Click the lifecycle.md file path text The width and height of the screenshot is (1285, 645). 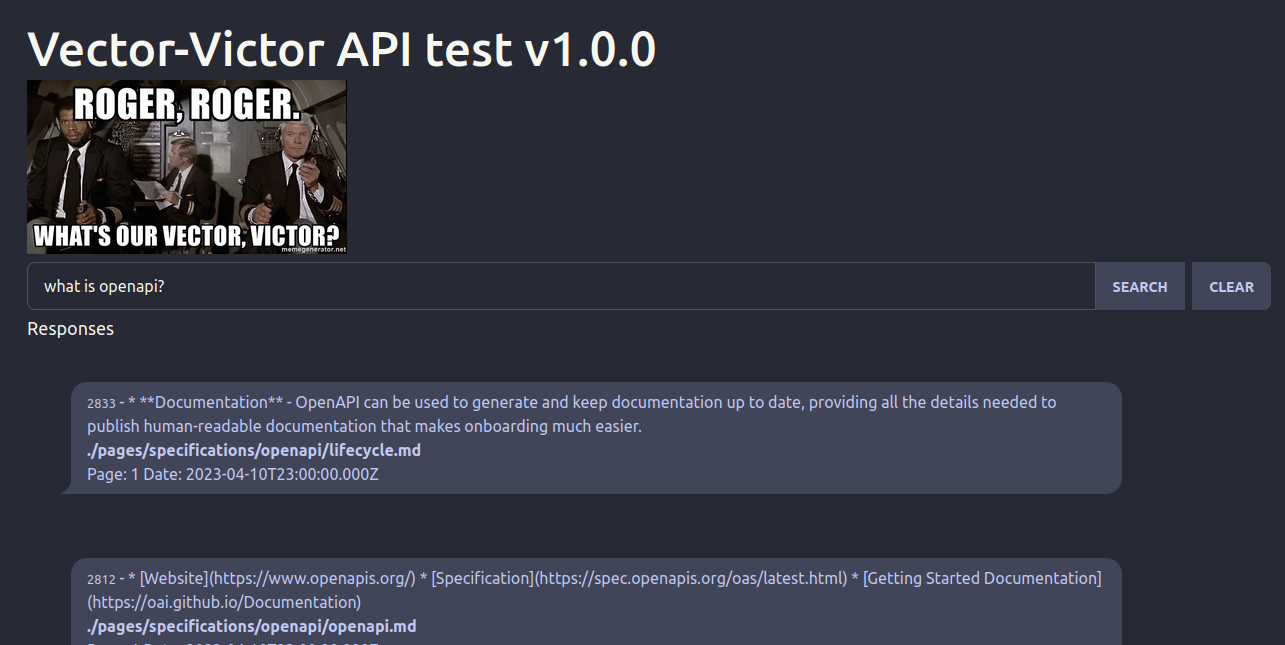point(254,450)
